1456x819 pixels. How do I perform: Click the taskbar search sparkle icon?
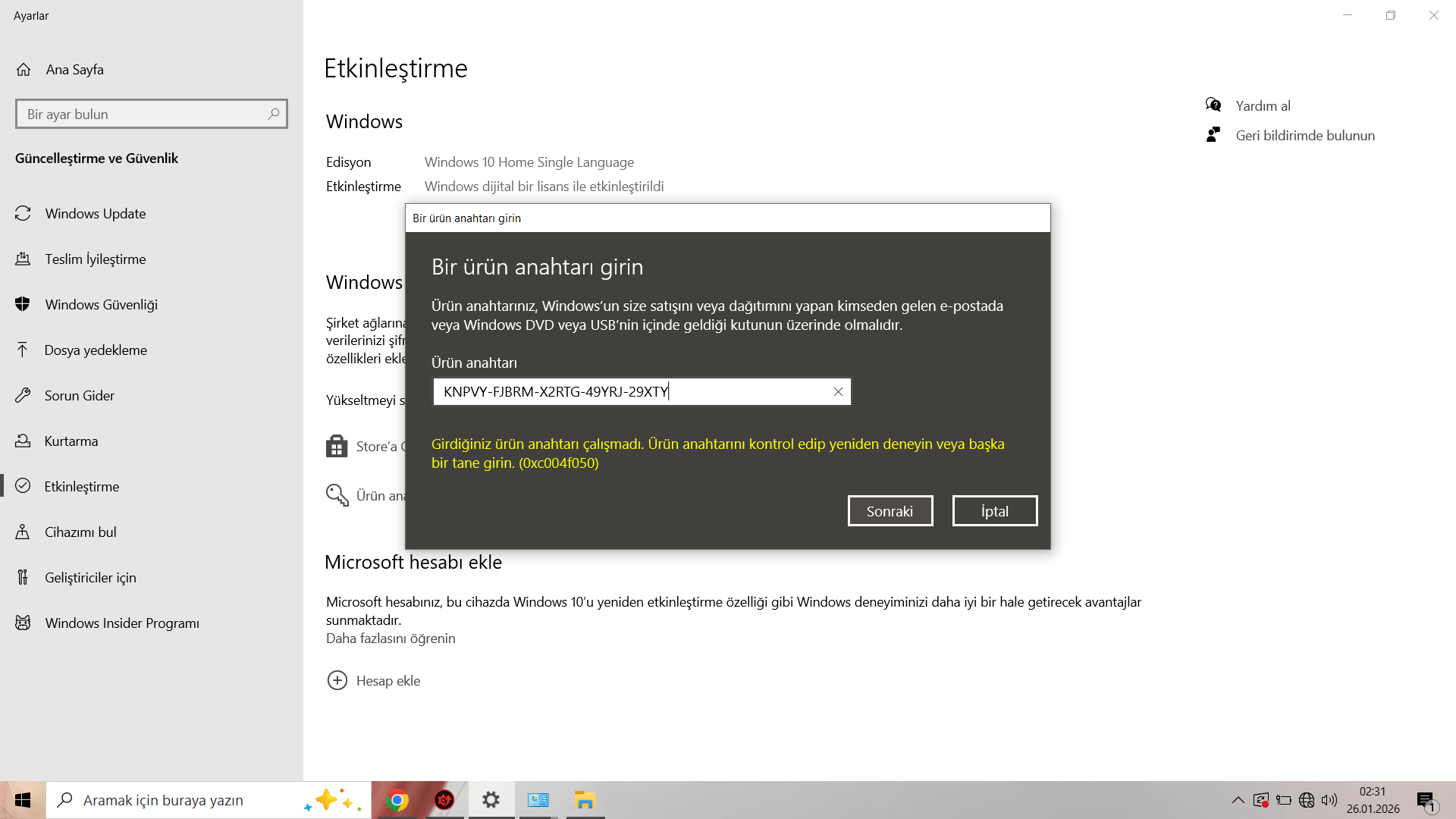coord(332,800)
